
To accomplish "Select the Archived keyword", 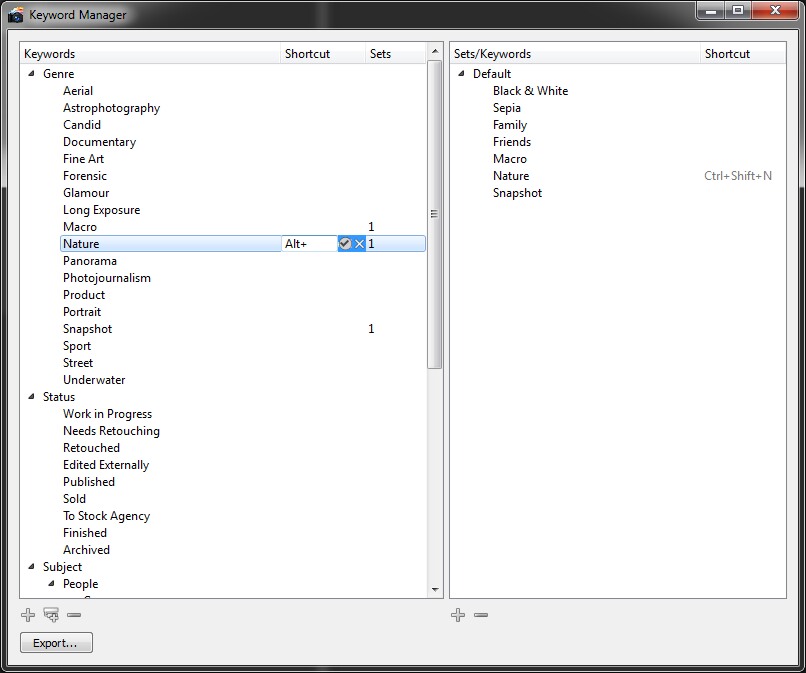I will [x=86, y=549].
